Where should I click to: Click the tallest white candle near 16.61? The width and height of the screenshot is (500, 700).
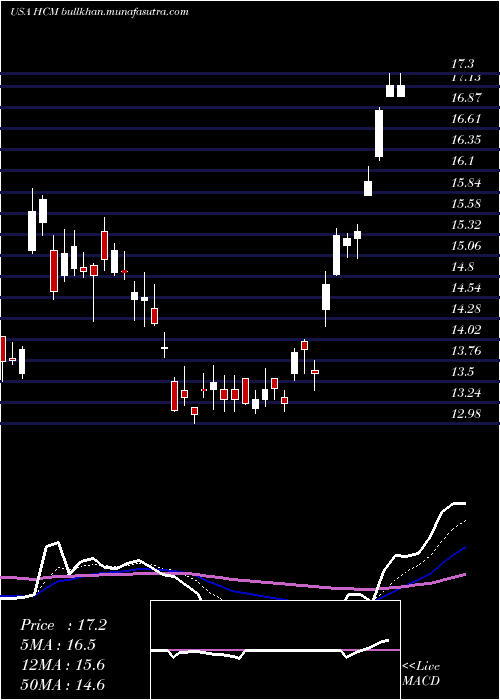[x=379, y=134]
